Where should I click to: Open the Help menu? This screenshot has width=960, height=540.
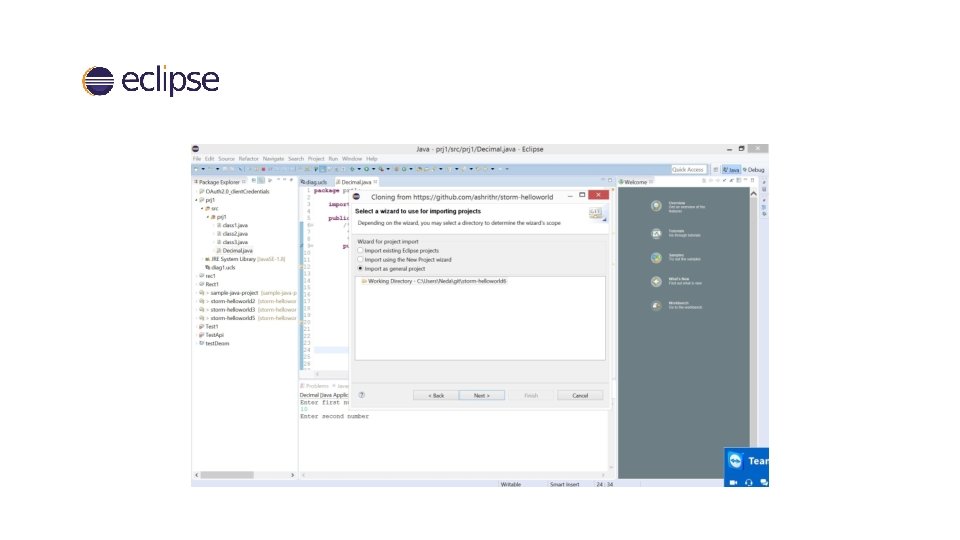coord(372,159)
